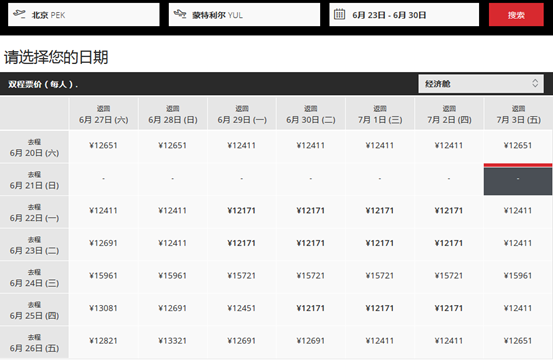Choose ¥15961 fare for 6月24日 to 6月28日
This screenshot has height=361, width=553.
point(173,276)
